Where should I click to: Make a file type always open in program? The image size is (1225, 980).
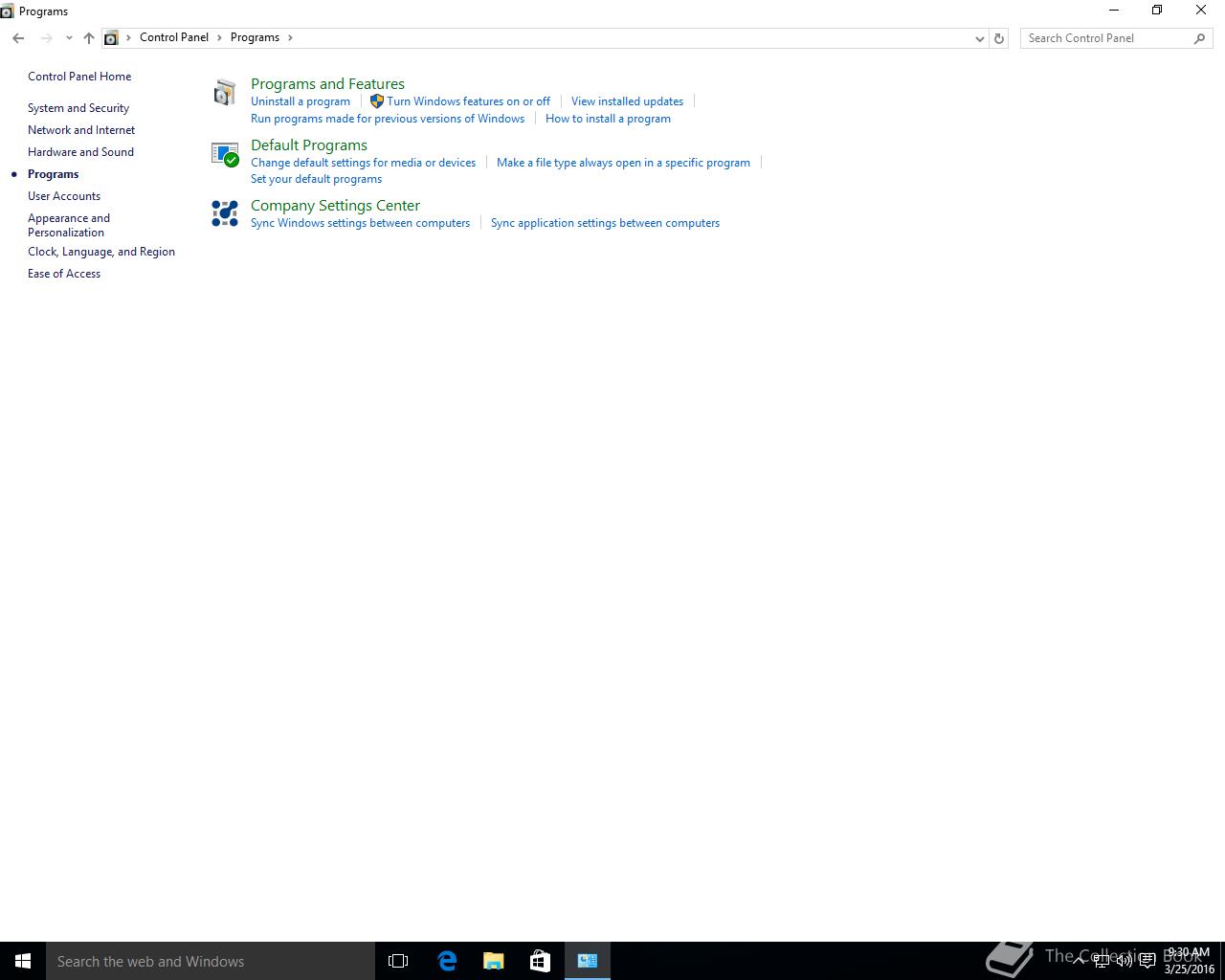[623, 163]
